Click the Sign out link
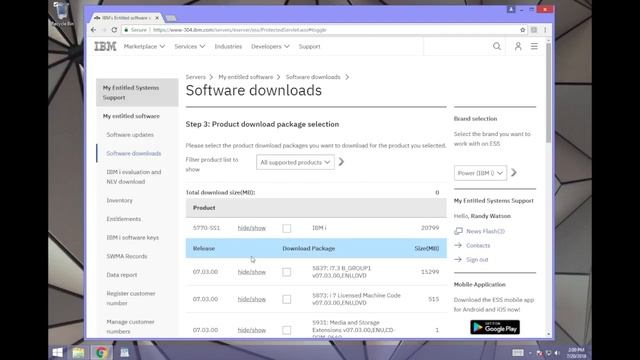This screenshot has height=360, width=640. coord(477,259)
